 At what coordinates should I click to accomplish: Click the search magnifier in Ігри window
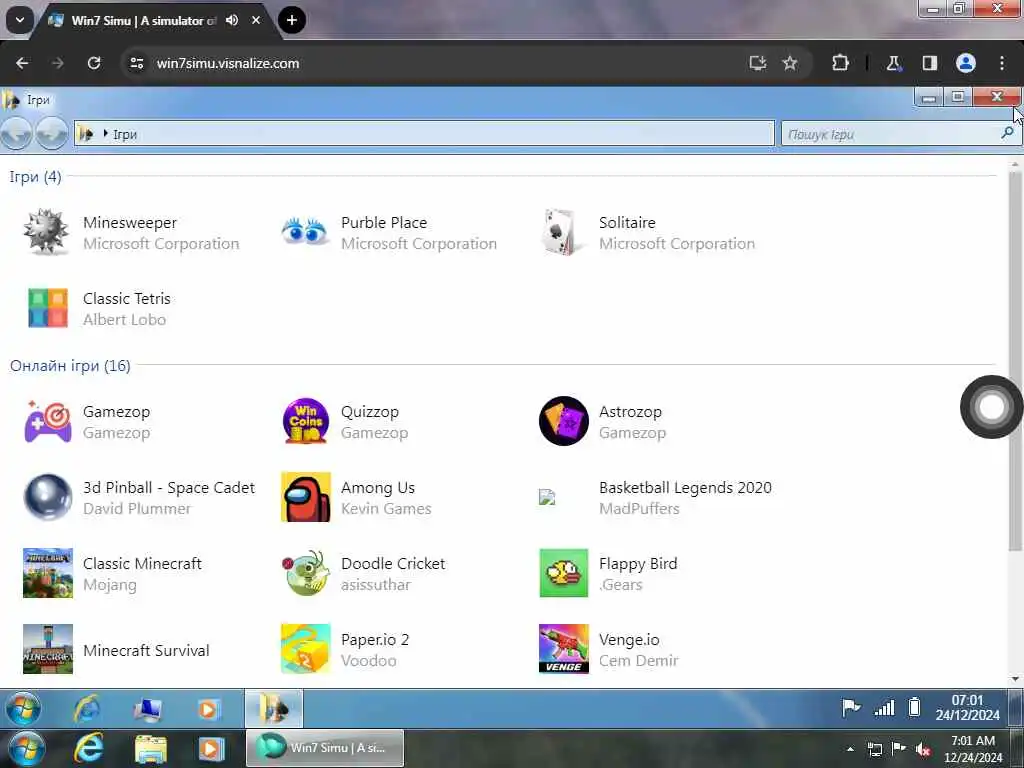coord(1007,133)
